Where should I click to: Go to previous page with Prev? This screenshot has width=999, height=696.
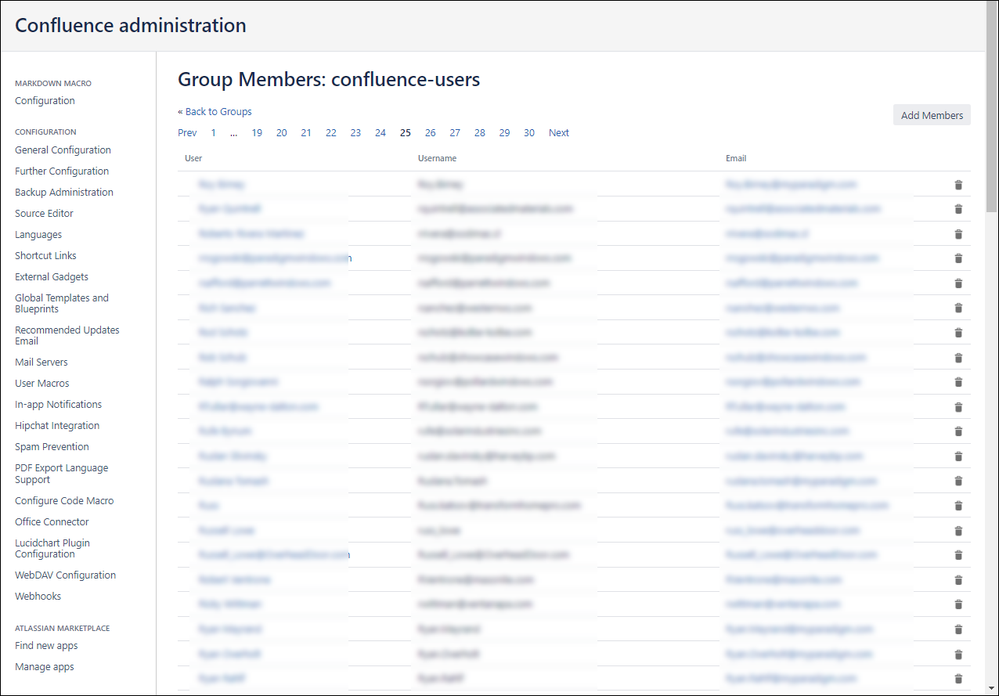187,133
